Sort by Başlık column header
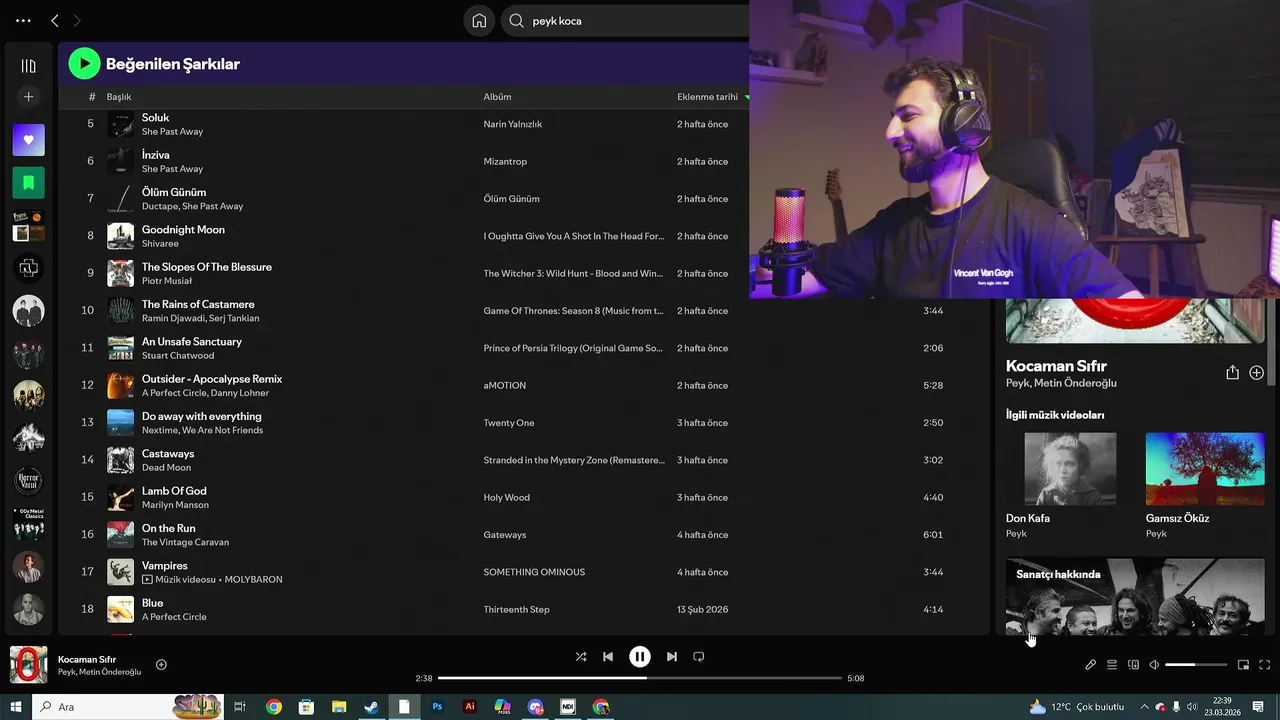1280x720 pixels. click(x=119, y=97)
